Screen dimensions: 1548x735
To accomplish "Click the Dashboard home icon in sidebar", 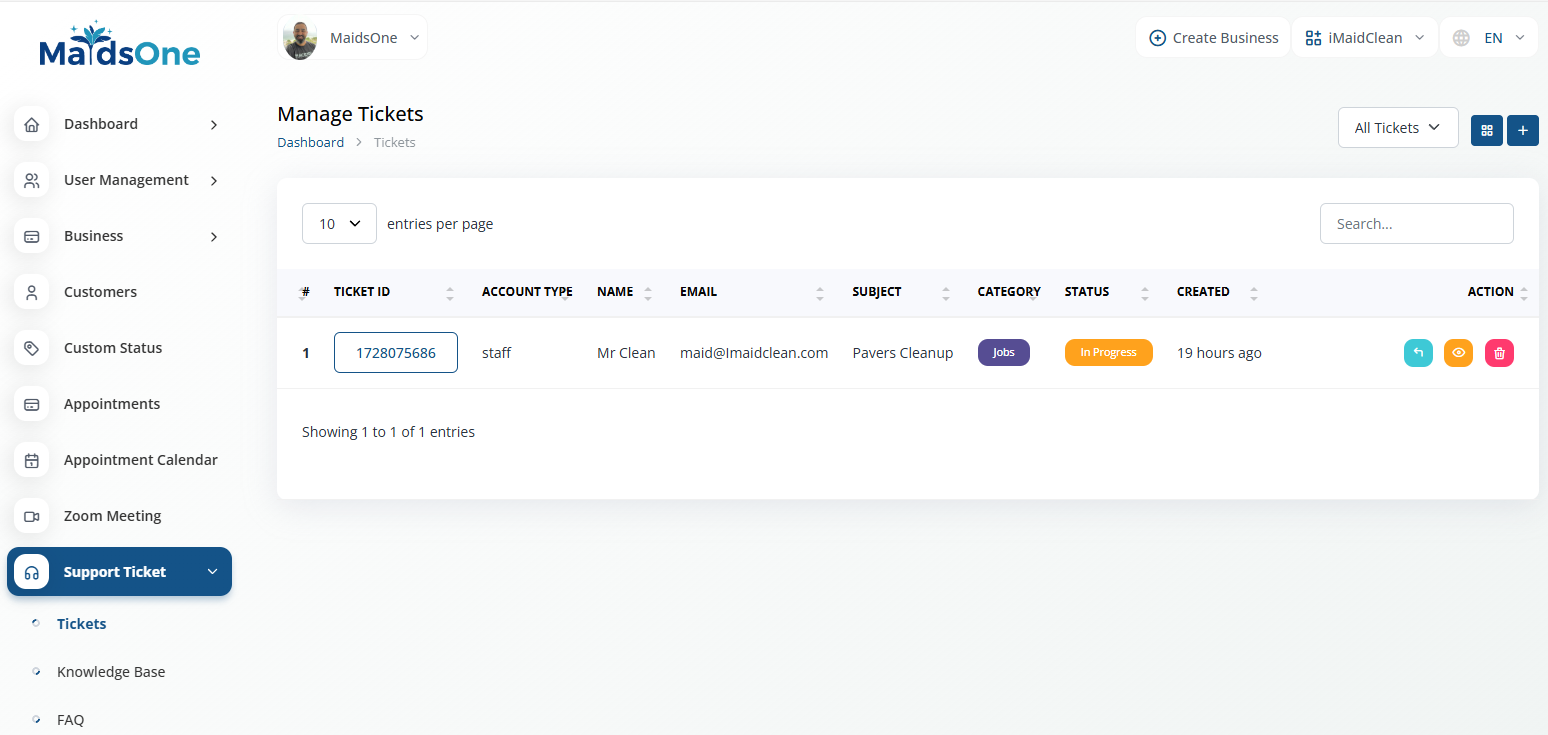I will pyautogui.click(x=32, y=125).
